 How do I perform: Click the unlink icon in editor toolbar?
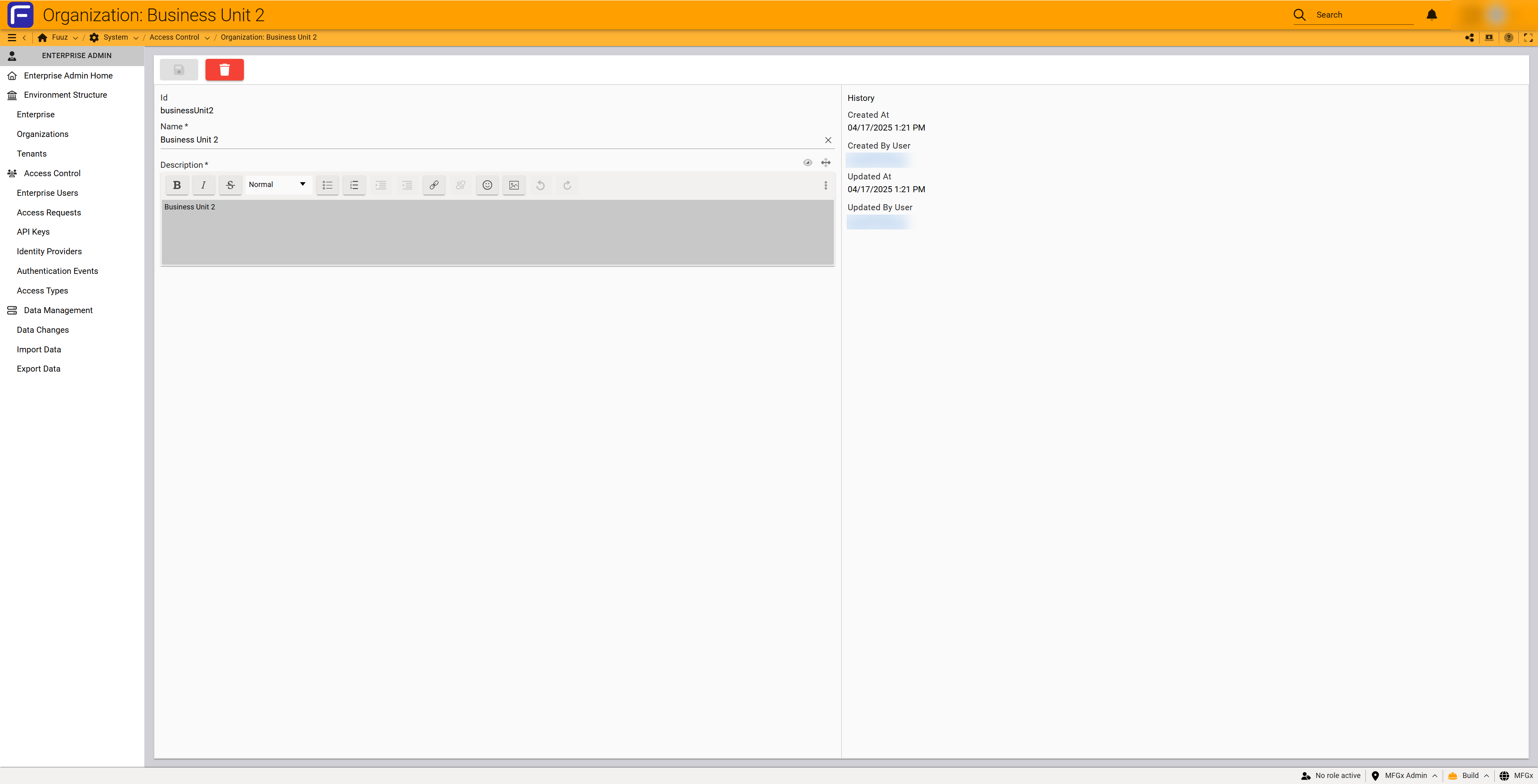click(461, 185)
